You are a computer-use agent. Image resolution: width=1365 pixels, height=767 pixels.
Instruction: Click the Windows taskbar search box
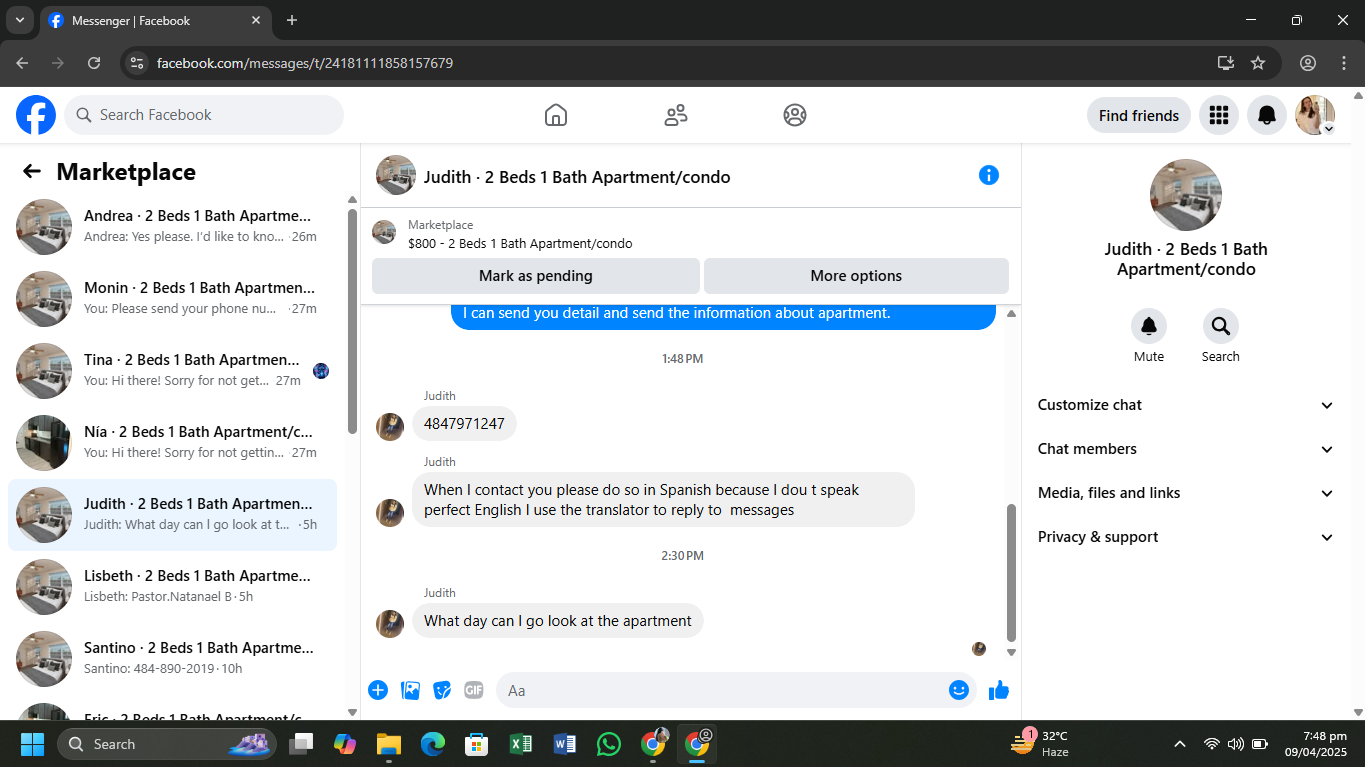pos(167,744)
